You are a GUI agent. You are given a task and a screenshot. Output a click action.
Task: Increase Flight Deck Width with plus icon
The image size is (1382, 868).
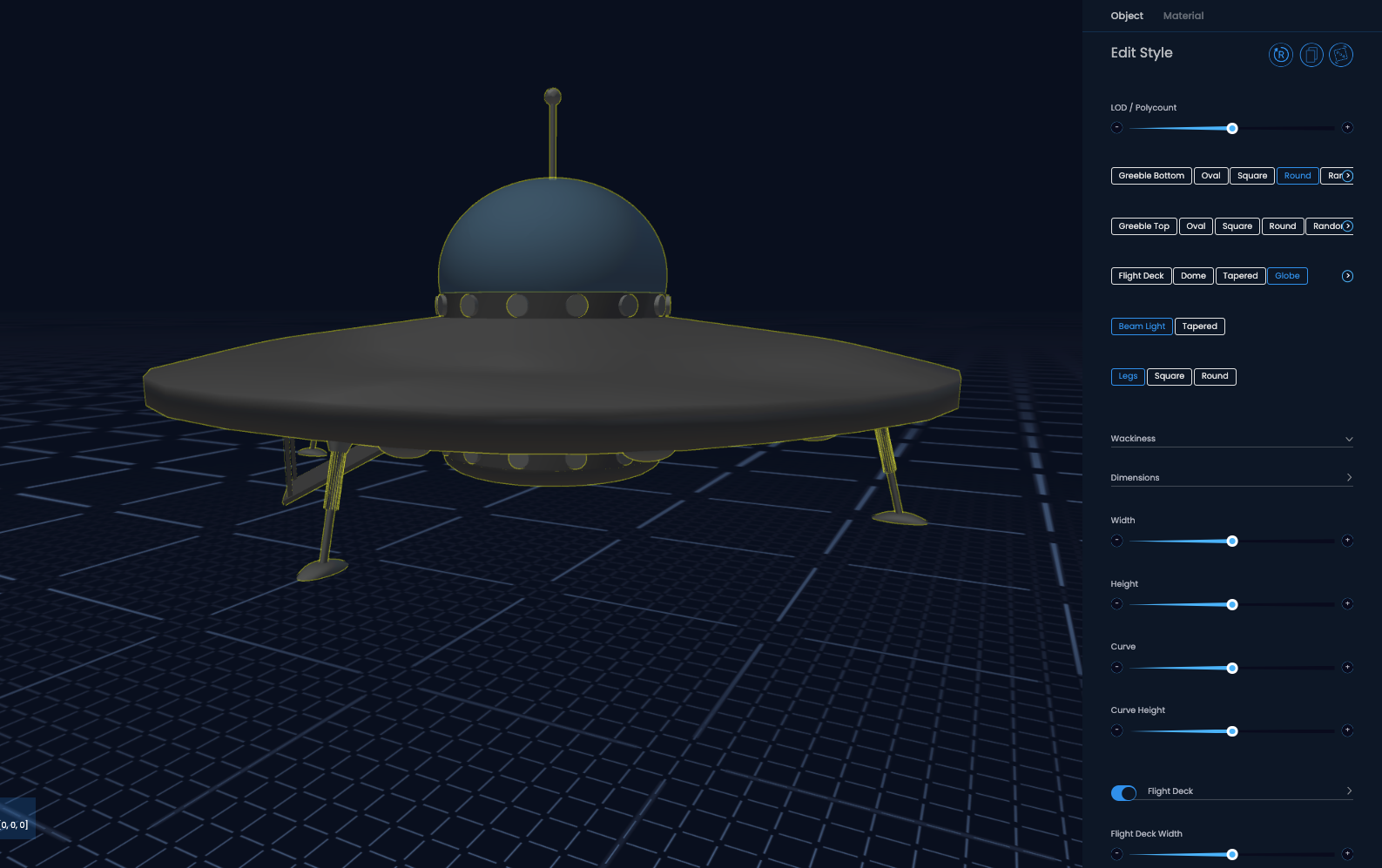tap(1347, 854)
